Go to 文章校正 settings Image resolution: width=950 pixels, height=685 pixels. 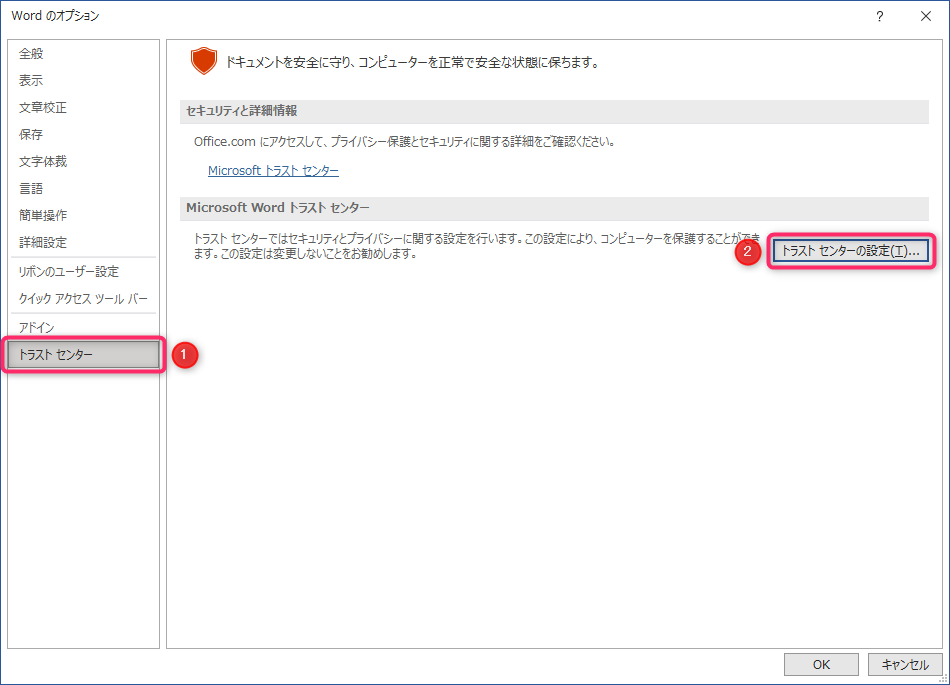(x=83, y=107)
